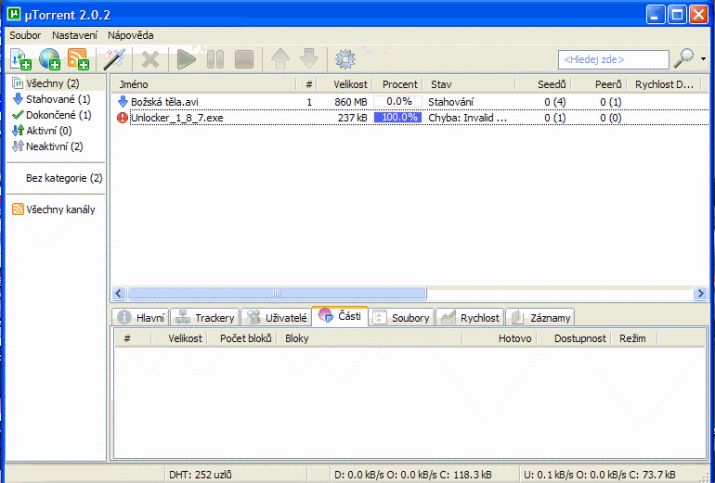The image size is (715, 483).
Task: Sort by Procent column header
Action: 397,84
